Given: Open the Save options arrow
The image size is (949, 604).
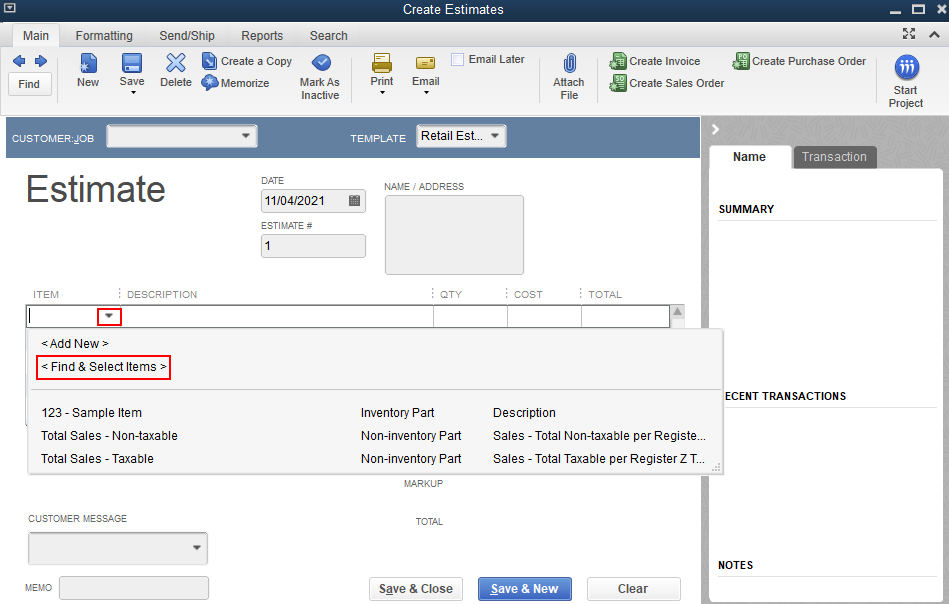Looking at the screenshot, I should [133, 93].
